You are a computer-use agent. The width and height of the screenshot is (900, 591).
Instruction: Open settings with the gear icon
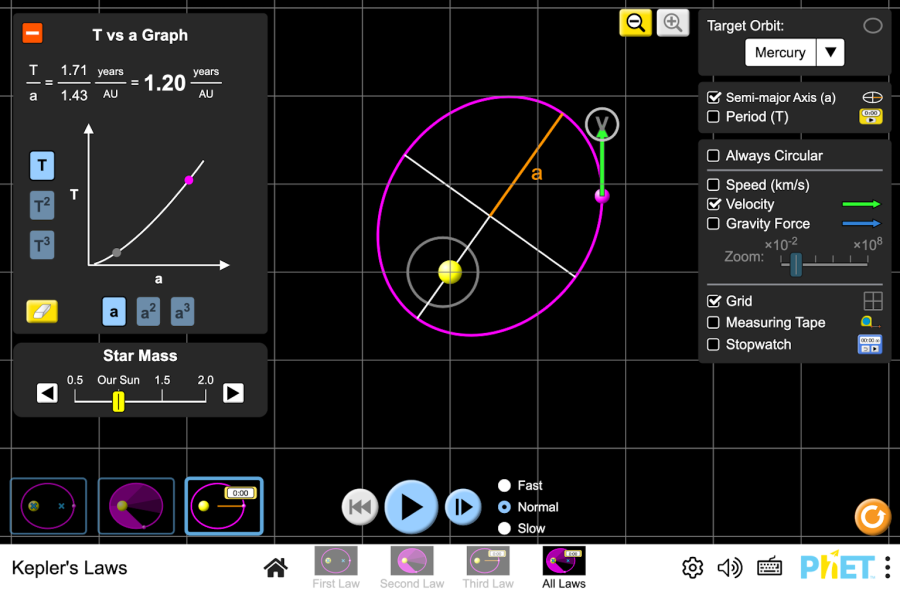click(x=692, y=568)
